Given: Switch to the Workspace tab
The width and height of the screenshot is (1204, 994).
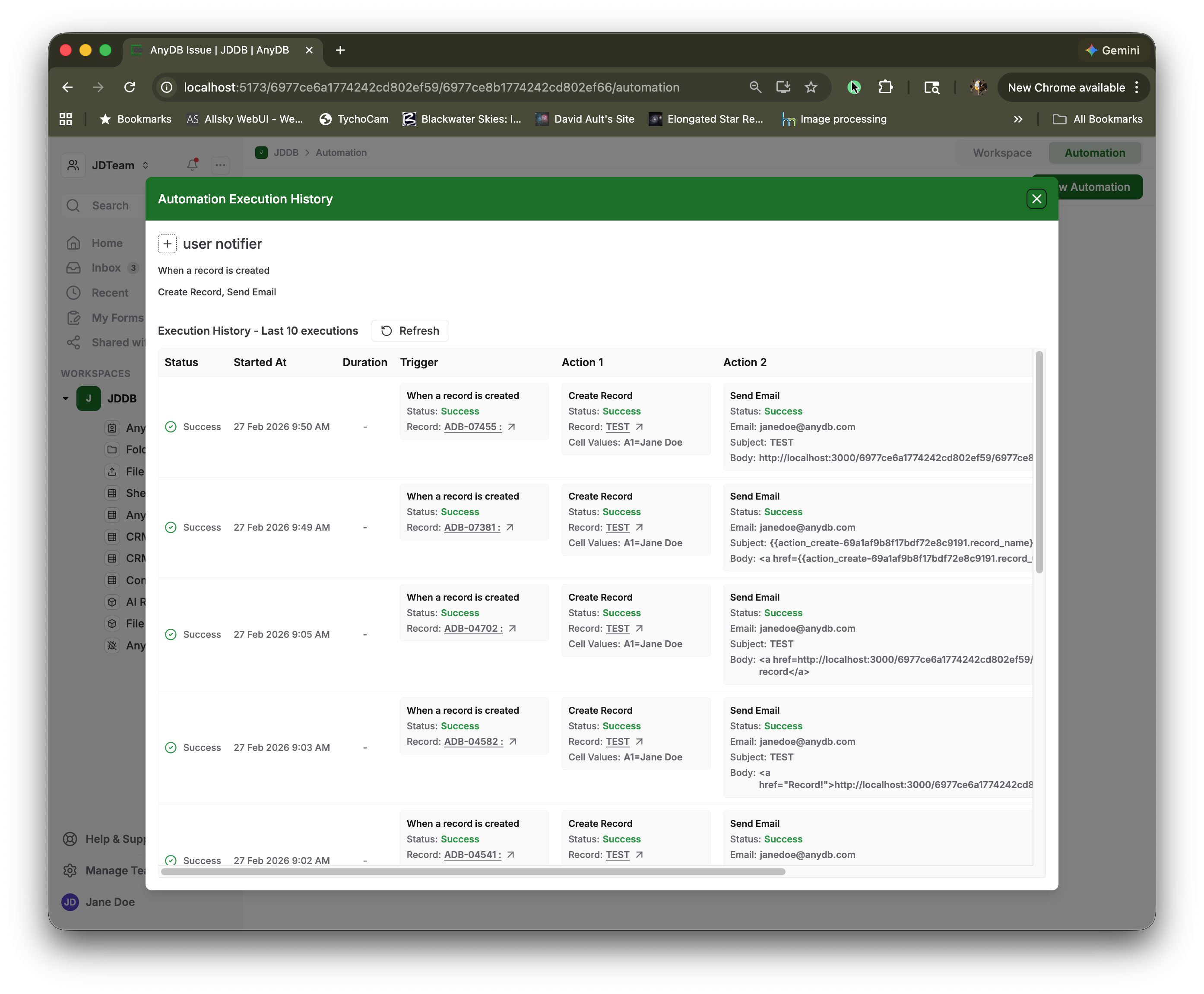Looking at the screenshot, I should (1002, 153).
